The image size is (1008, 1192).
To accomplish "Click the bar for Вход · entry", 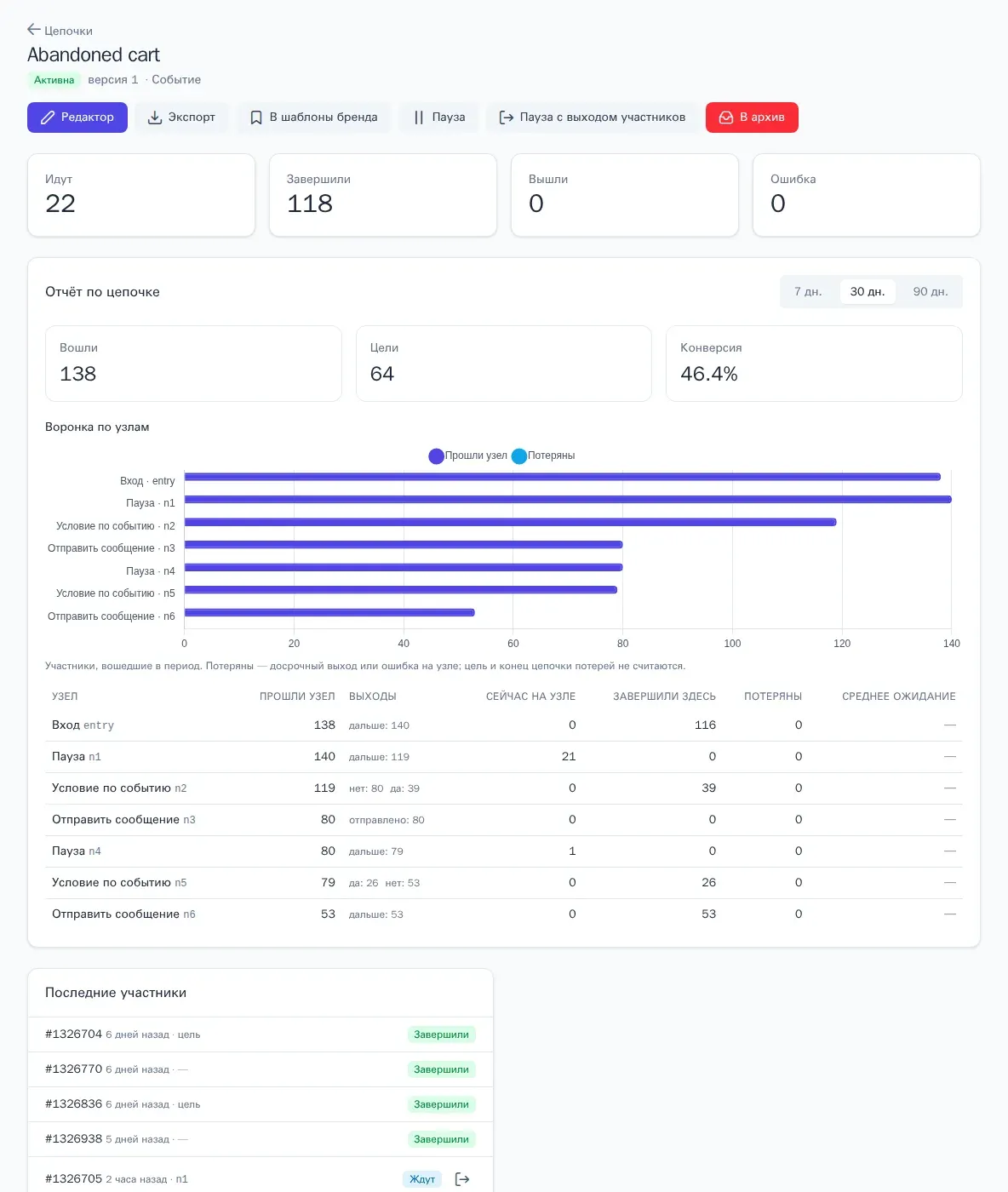I will click(563, 477).
